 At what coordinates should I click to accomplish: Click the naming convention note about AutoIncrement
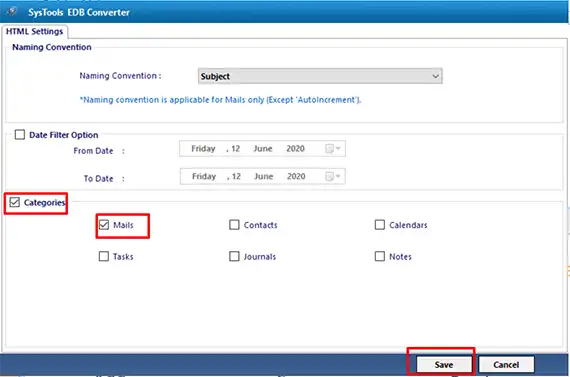(x=220, y=100)
